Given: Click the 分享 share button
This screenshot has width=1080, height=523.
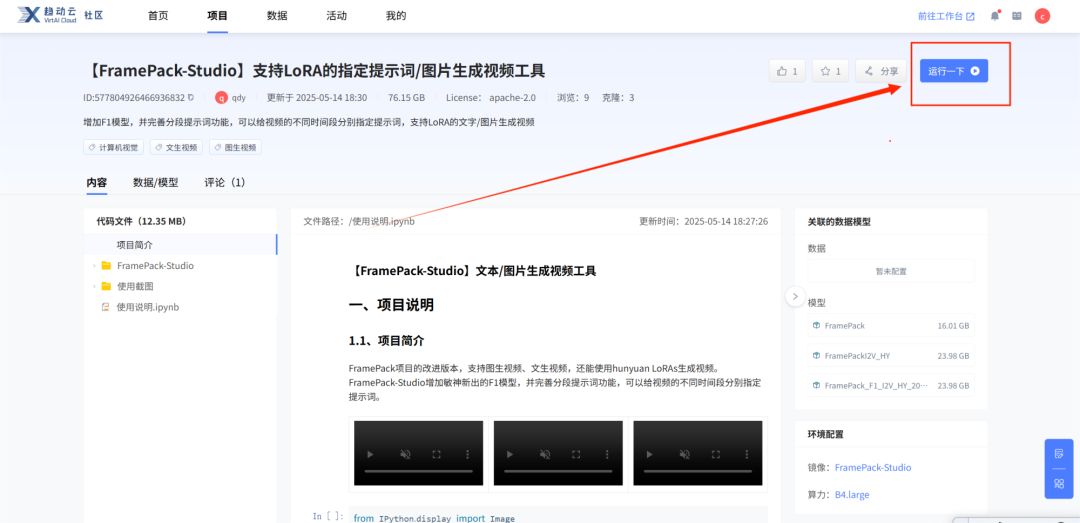Looking at the screenshot, I should point(881,71).
